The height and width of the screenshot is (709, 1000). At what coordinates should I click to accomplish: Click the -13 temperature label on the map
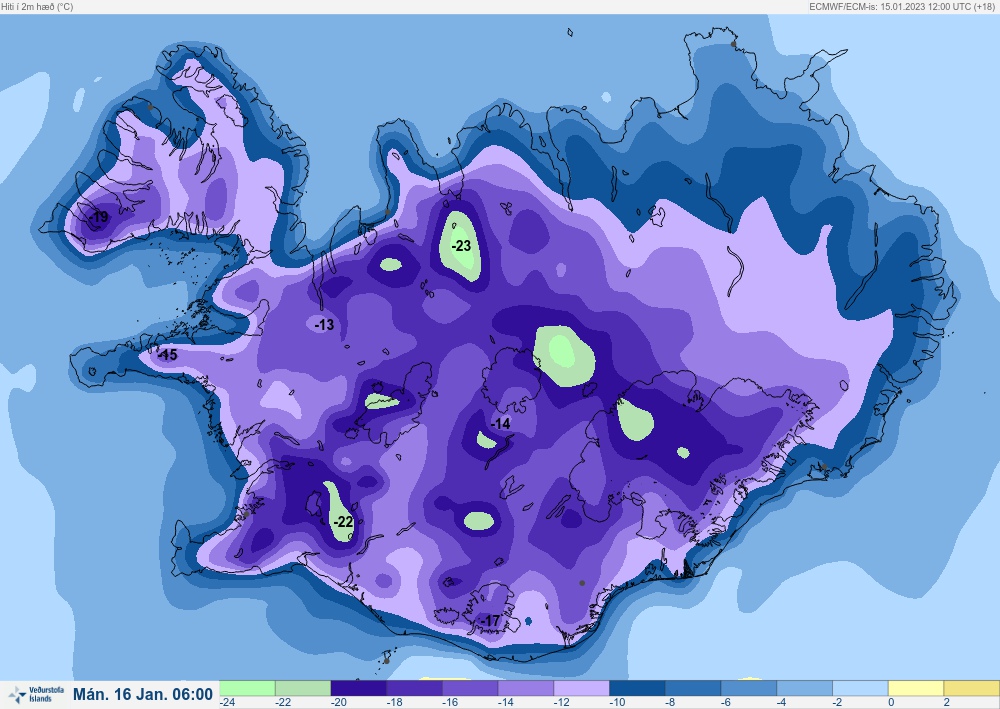(325, 325)
